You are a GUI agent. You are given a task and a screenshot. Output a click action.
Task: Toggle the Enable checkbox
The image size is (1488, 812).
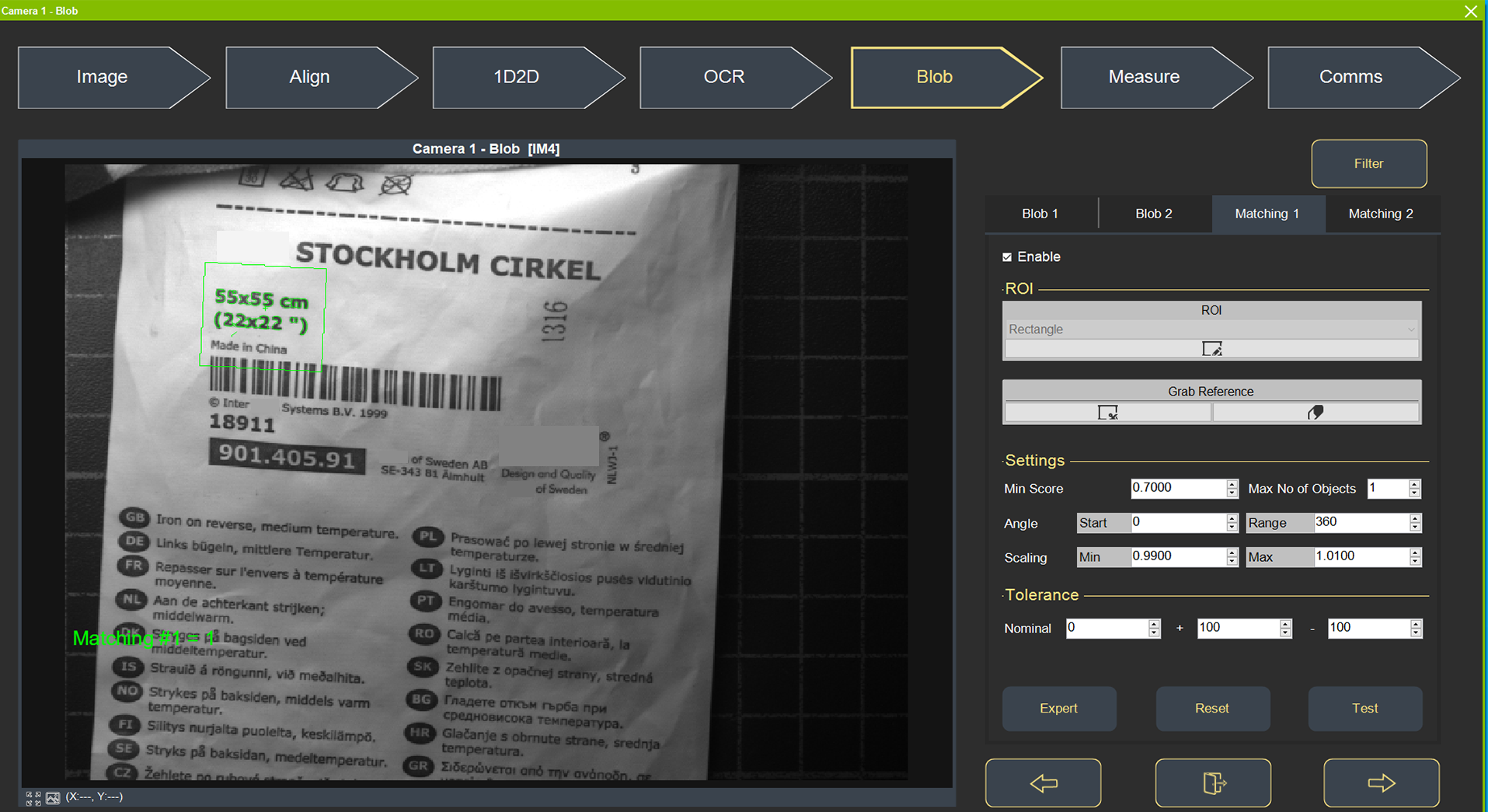(x=1007, y=257)
